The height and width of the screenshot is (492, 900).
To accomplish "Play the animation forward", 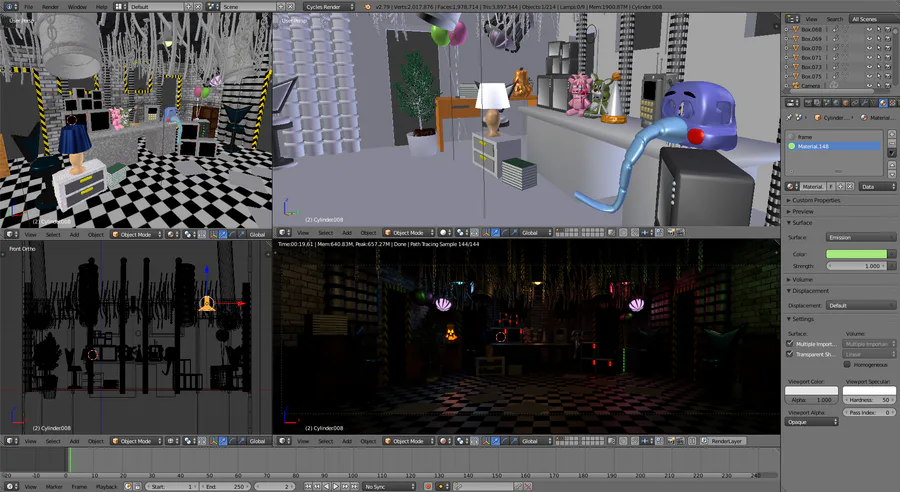I will [x=336, y=486].
